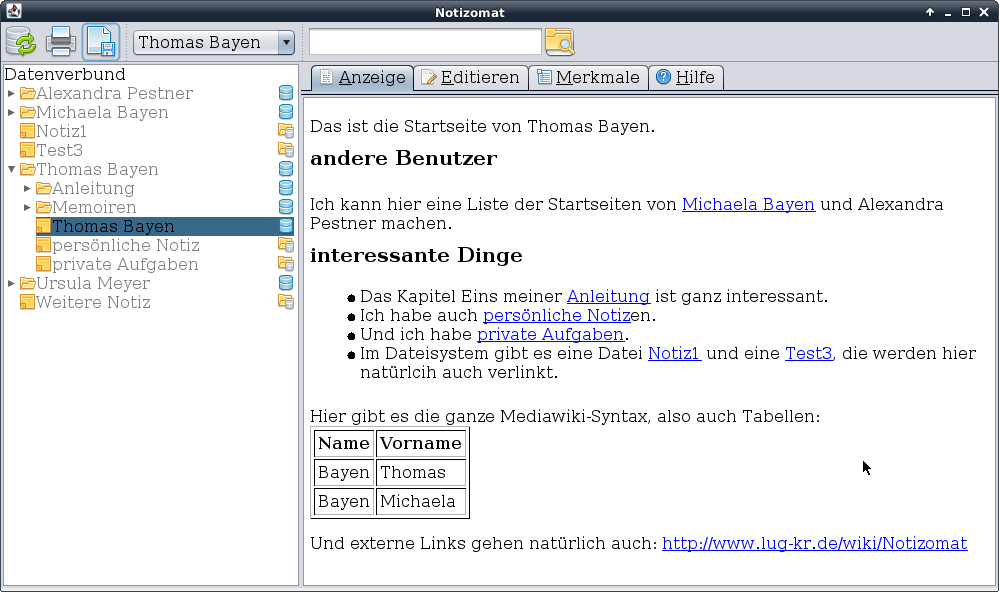Expand the Anleitung folder

[27, 189]
